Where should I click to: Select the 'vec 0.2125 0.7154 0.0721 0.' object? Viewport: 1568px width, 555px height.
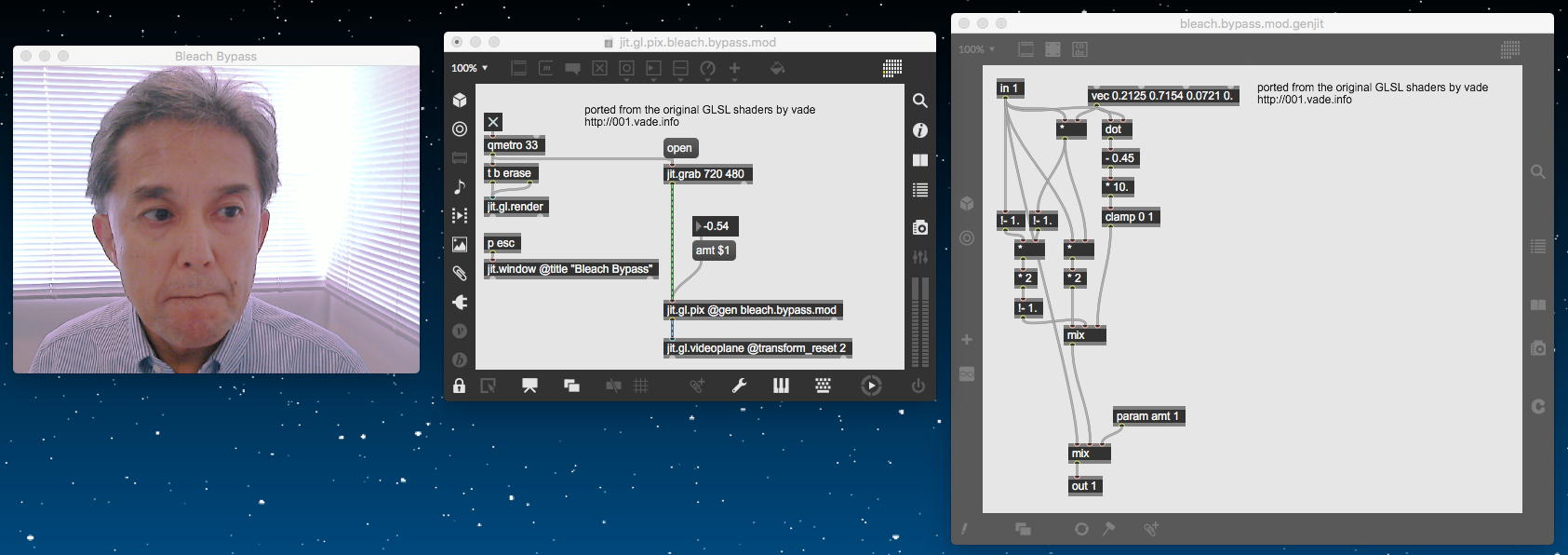(1163, 96)
